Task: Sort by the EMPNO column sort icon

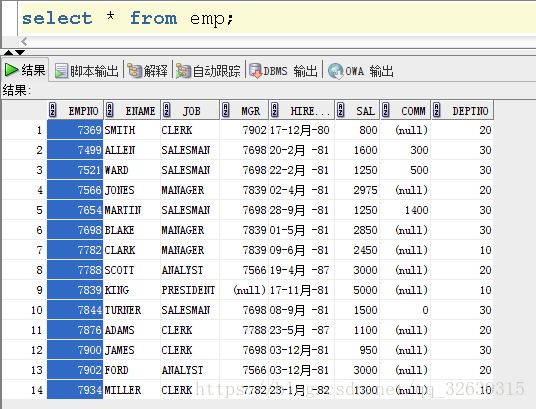Action: [x=52, y=110]
